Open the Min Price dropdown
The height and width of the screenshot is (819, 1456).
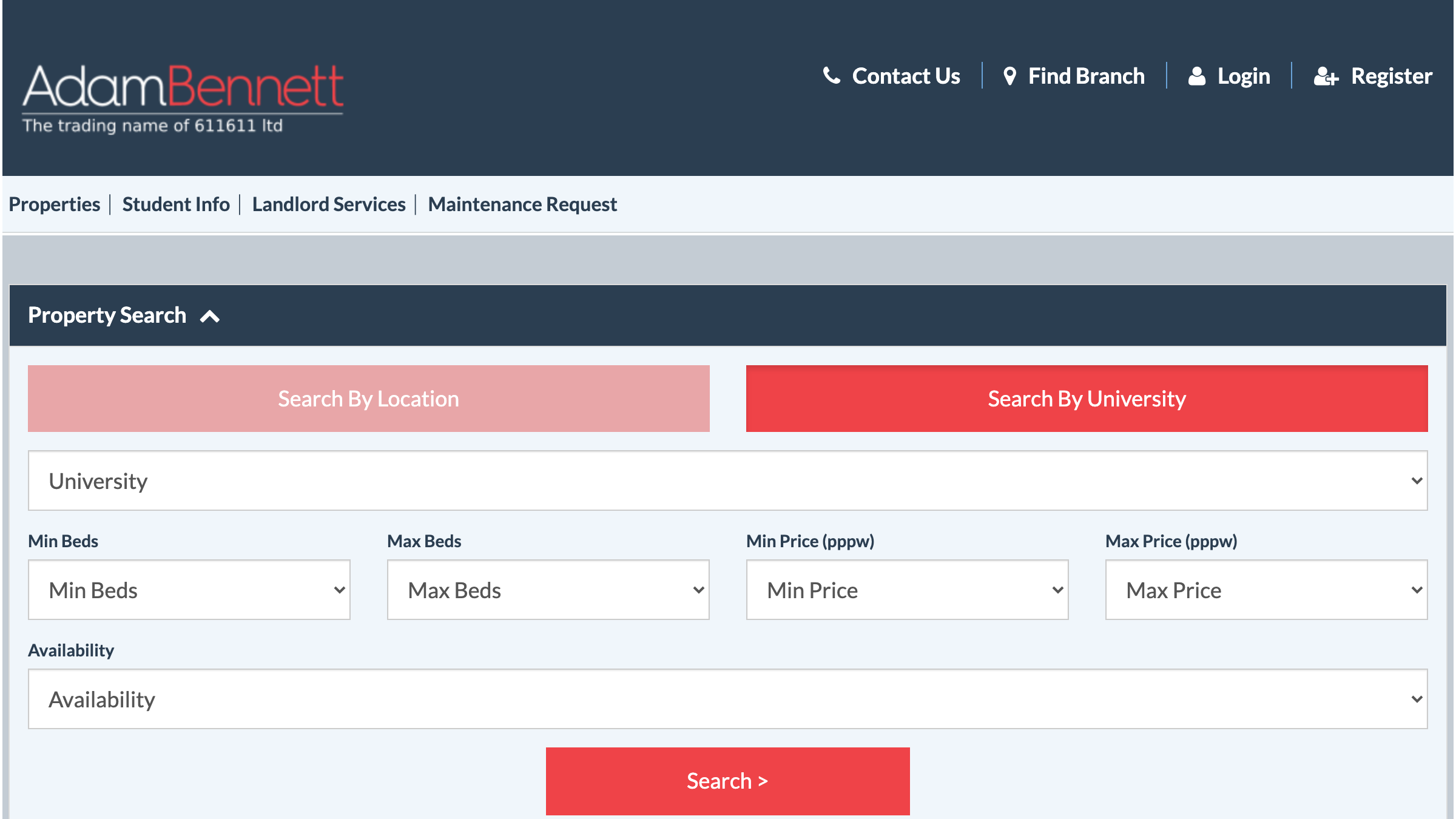tap(908, 590)
